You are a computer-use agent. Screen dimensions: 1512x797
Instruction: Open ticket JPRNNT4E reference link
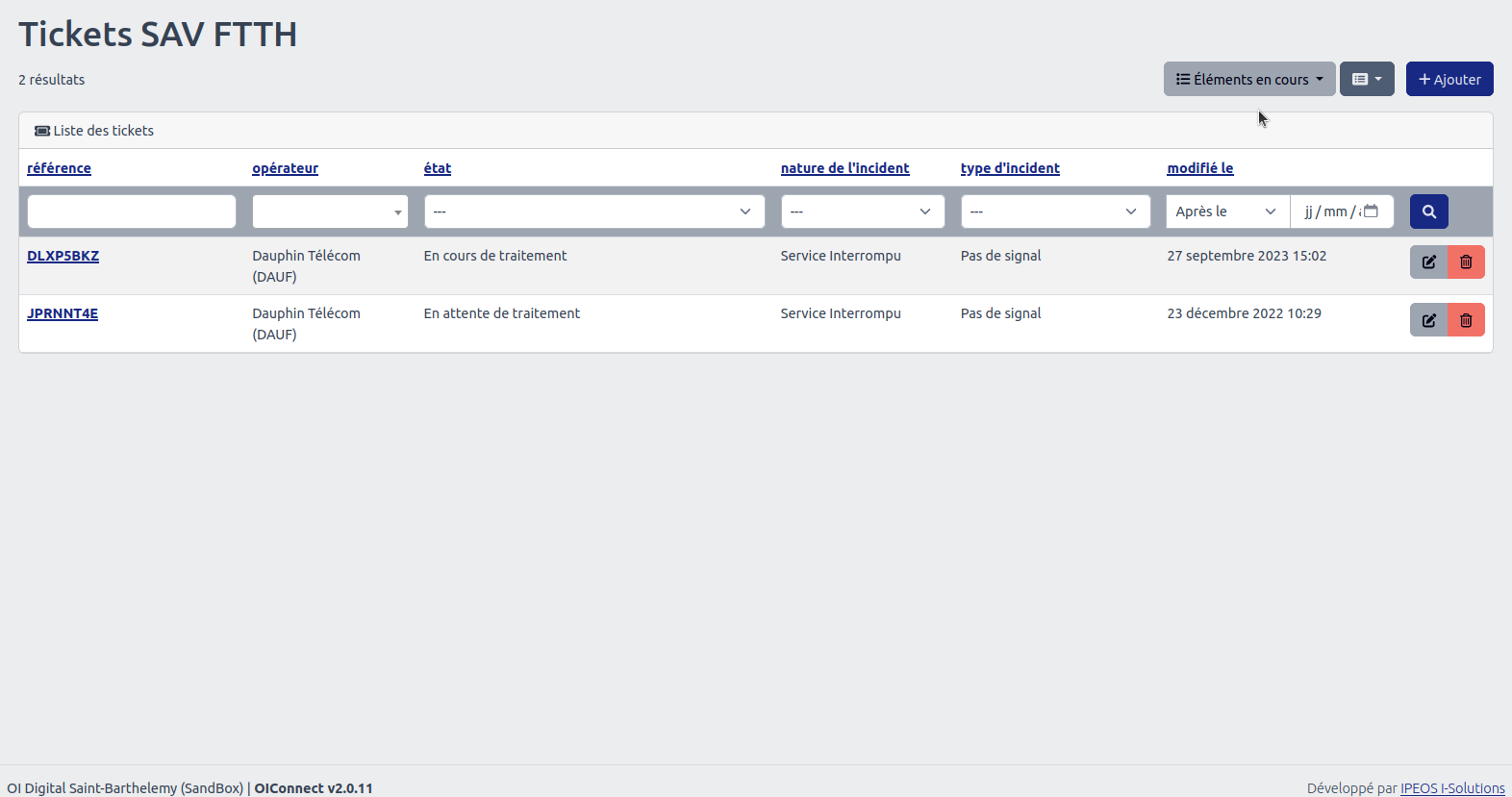point(63,313)
